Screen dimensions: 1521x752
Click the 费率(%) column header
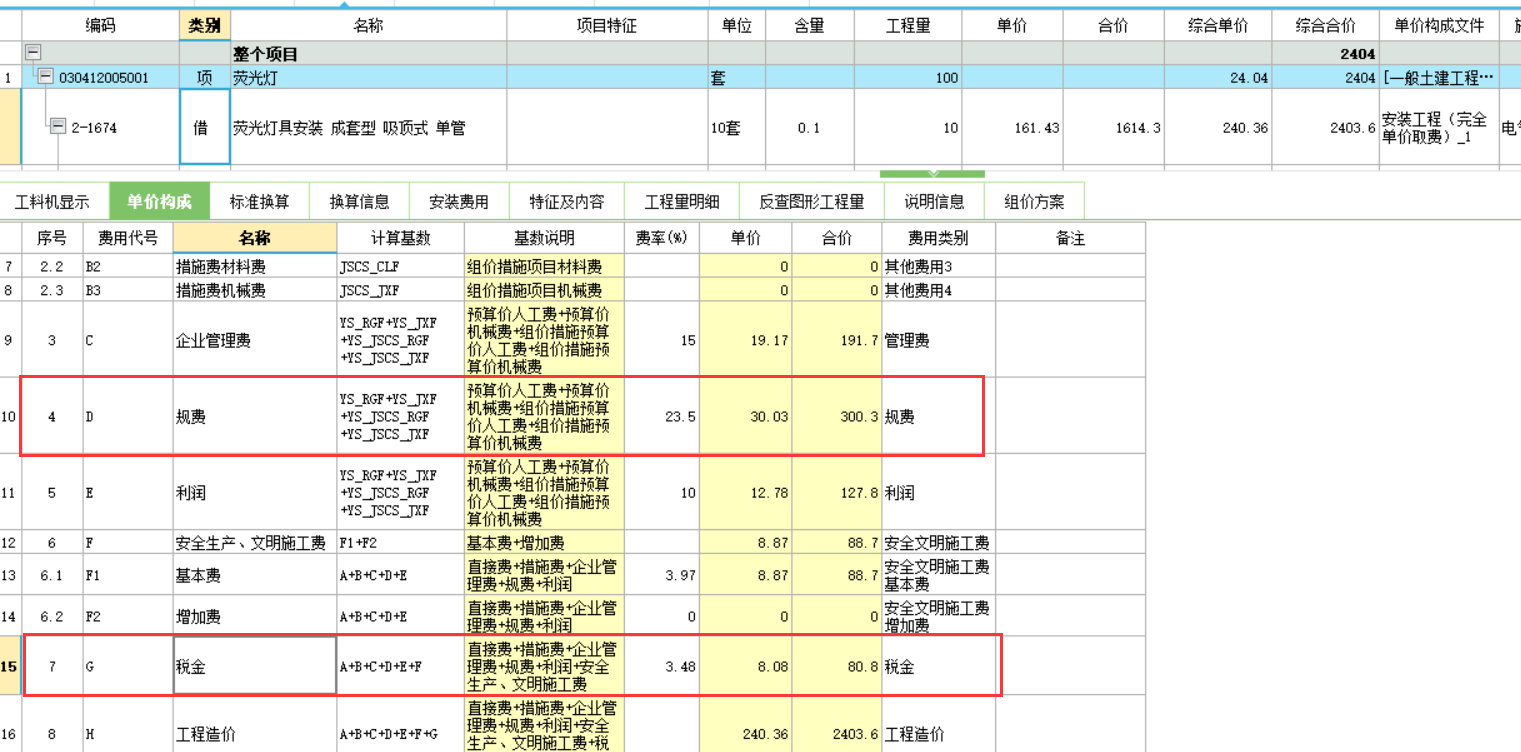click(x=662, y=238)
